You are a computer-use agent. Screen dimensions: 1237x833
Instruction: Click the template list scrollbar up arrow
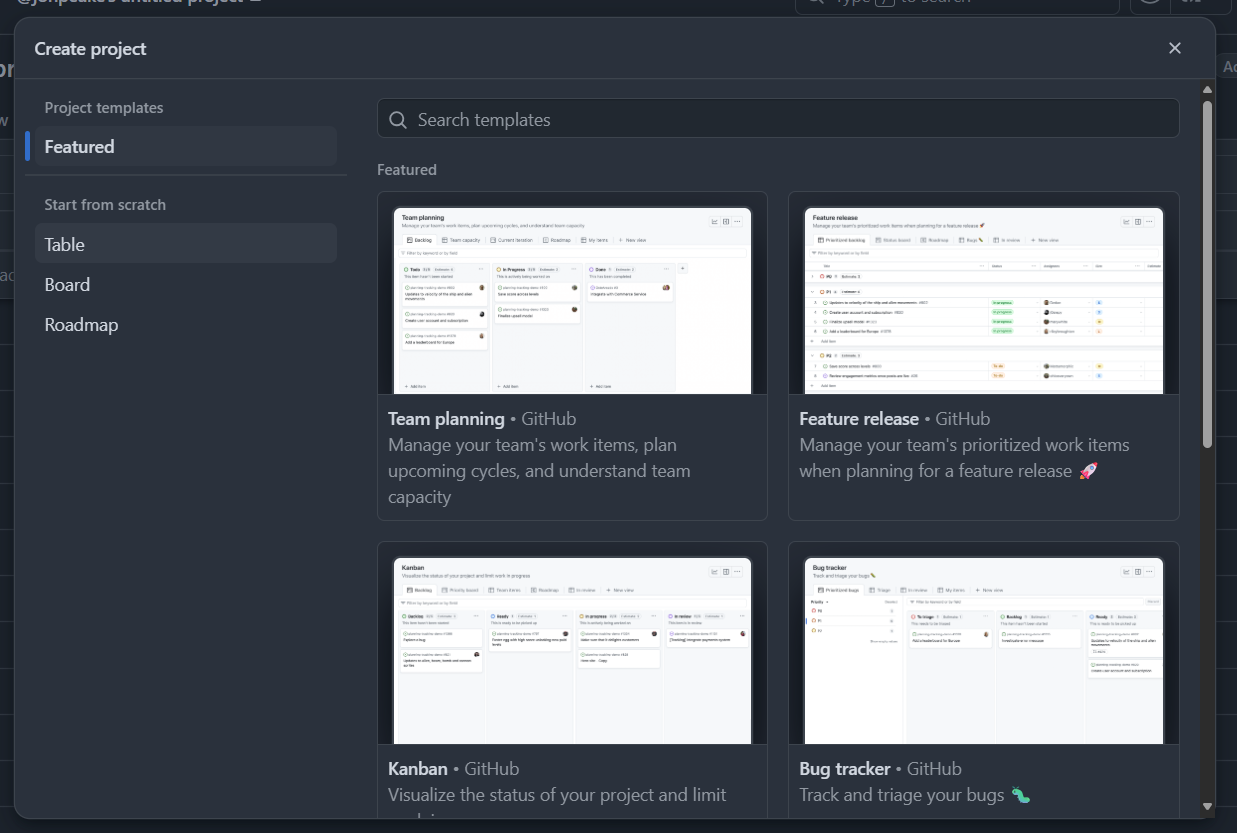tap(1207, 90)
